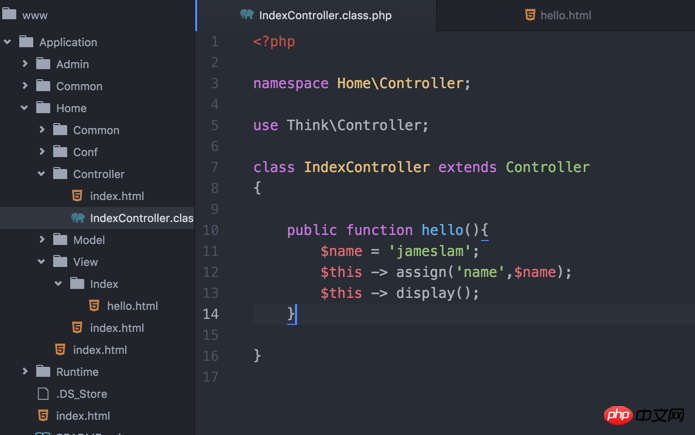Screen dimensions: 695x435
Task: Click the namespace keyword on line 3
Action: tap(291, 83)
